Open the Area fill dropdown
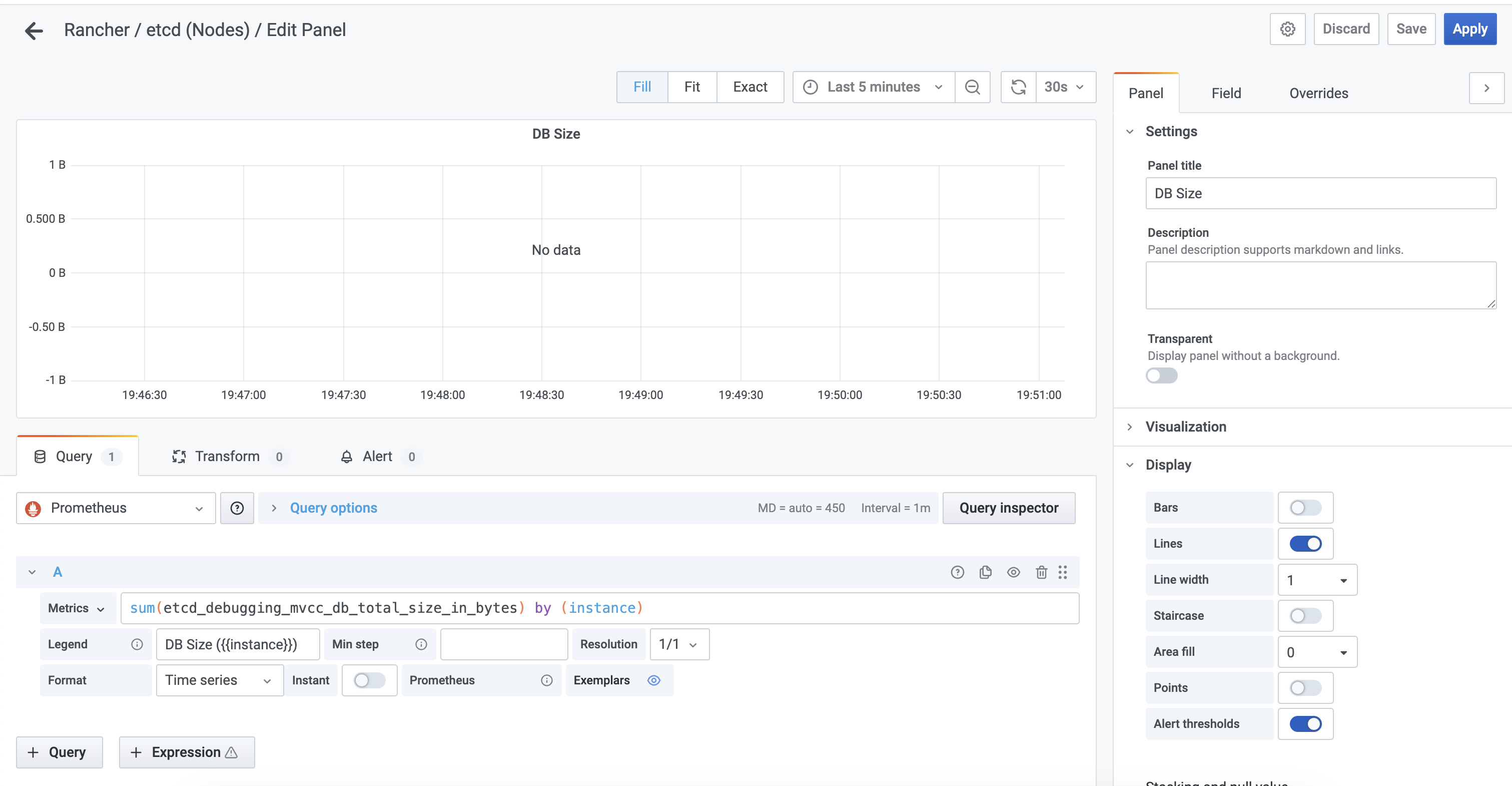The height and width of the screenshot is (786, 1512). coord(1317,652)
